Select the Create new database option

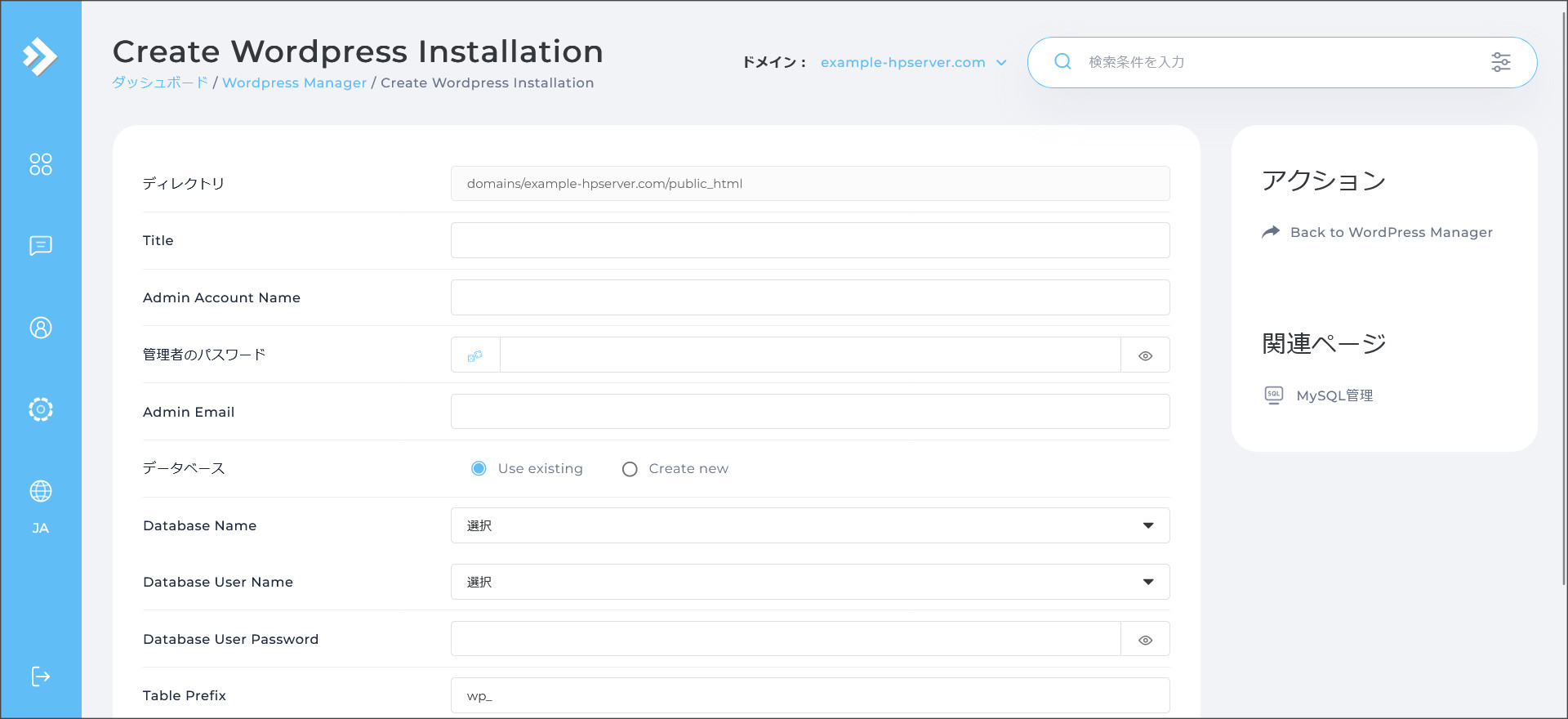(630, 469)
